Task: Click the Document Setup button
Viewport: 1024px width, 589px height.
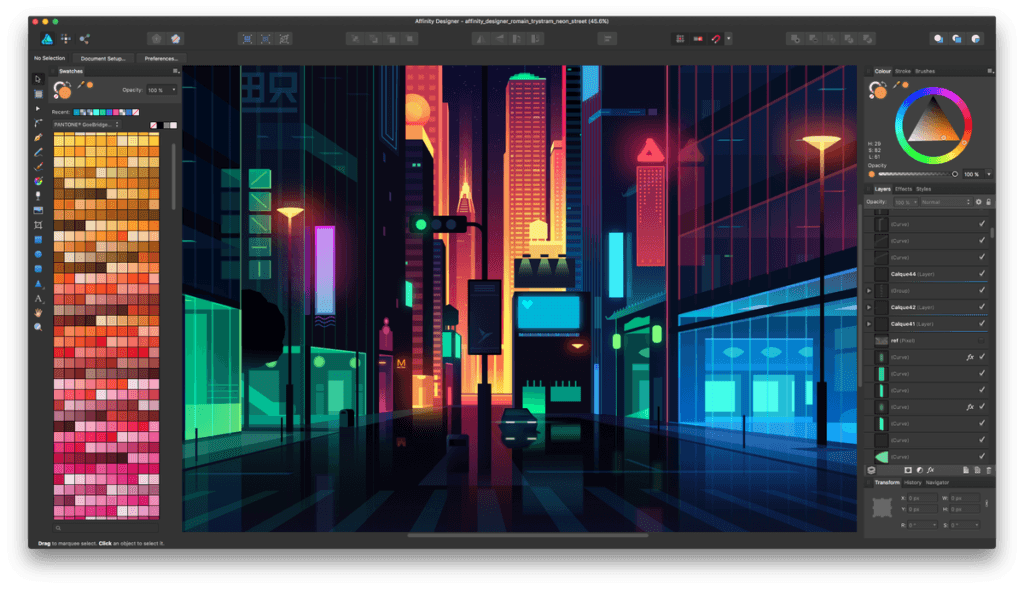Action: (x=103, y=58)
